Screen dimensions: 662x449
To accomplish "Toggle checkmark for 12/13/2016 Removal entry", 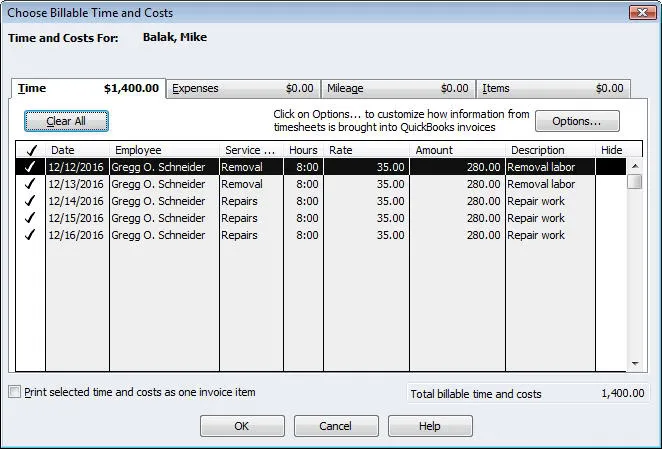I will tap(30, 184).
